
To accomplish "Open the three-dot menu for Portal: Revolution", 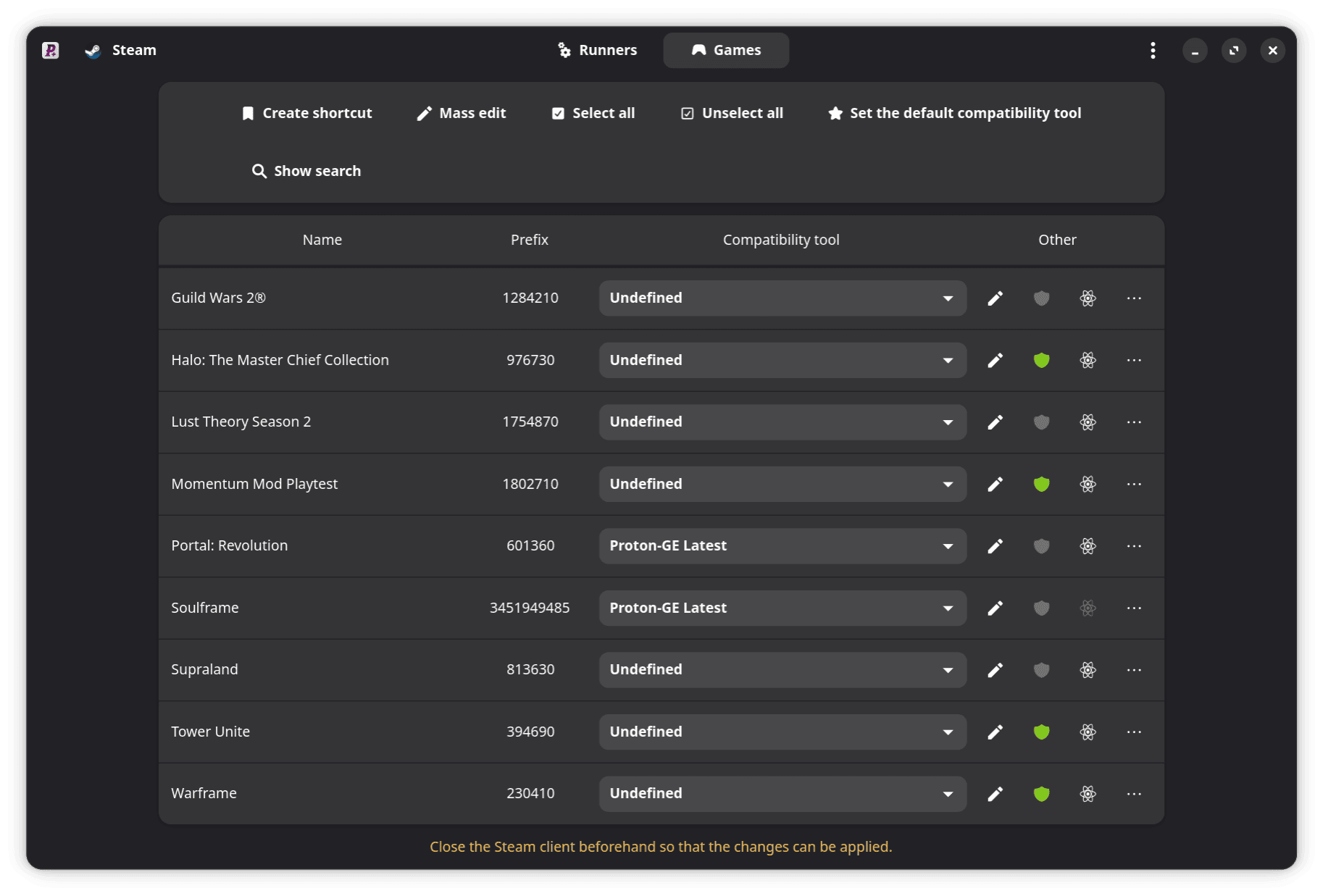I will [1134, 546].
